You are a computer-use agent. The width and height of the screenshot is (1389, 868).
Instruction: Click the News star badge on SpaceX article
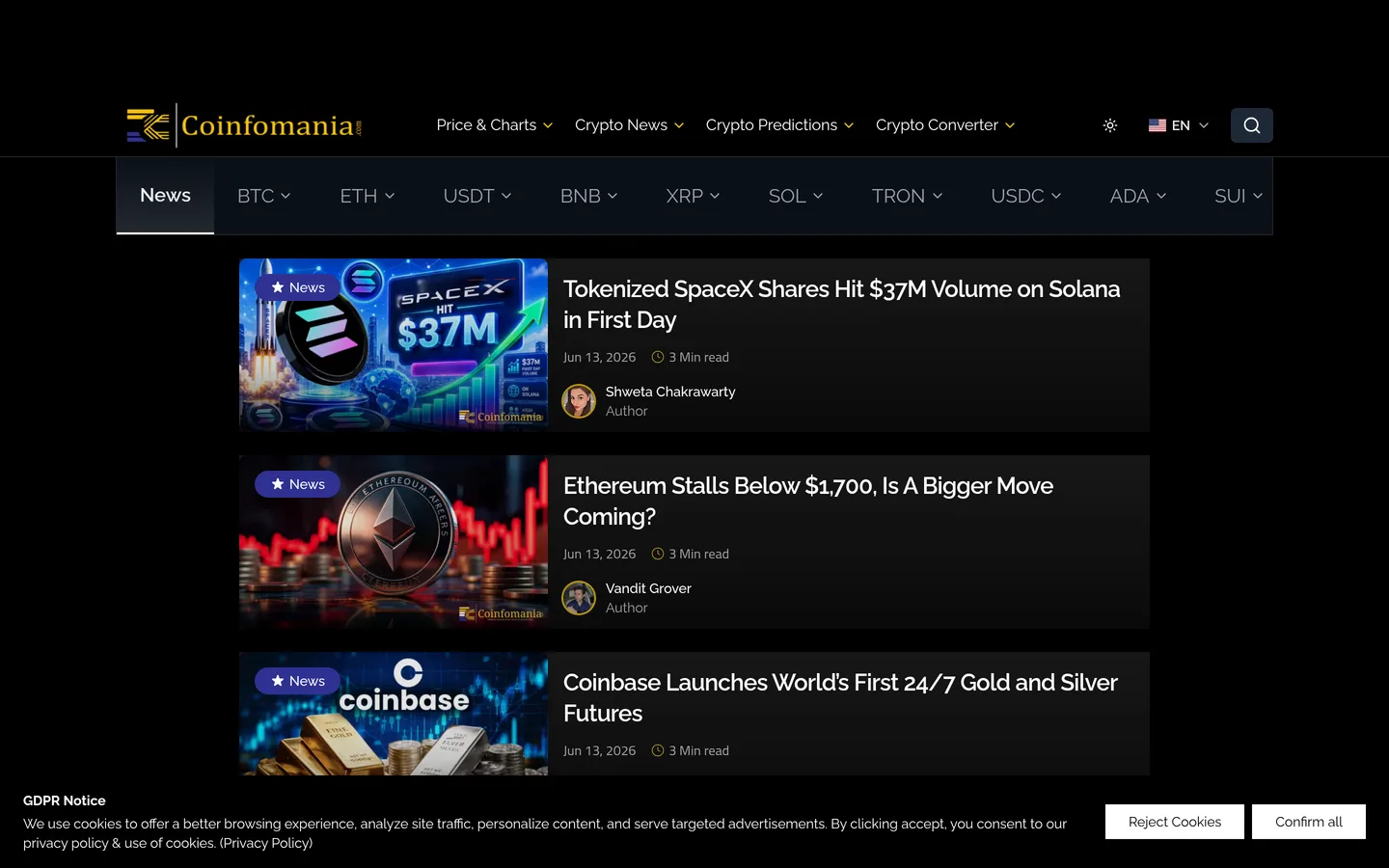(297, 287)
